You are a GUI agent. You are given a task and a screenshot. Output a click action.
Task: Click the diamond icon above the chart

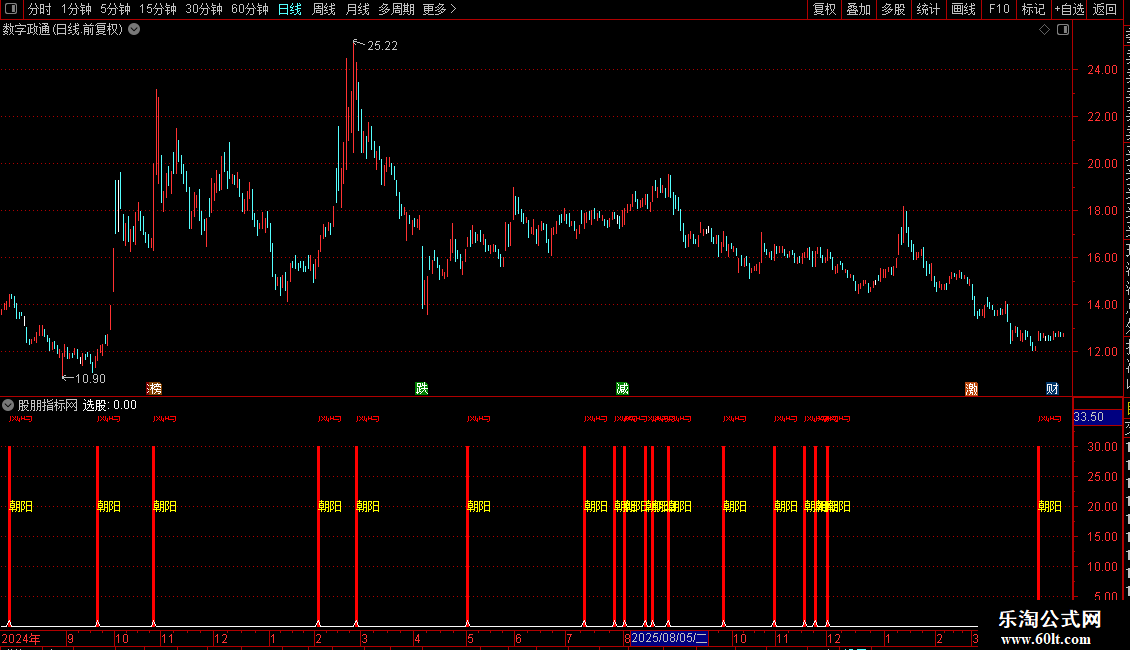tap(1044, 30)
